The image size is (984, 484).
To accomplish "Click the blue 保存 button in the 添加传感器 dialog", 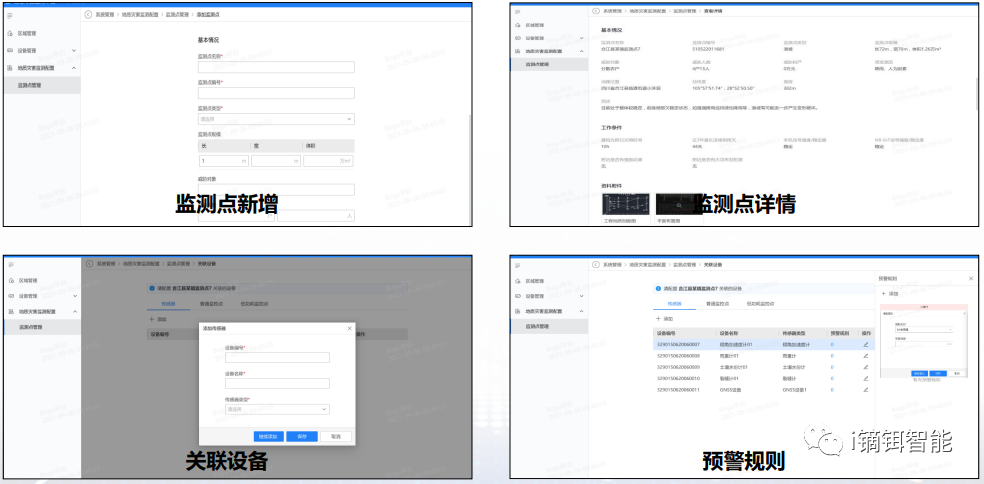I will pos(301,436).
